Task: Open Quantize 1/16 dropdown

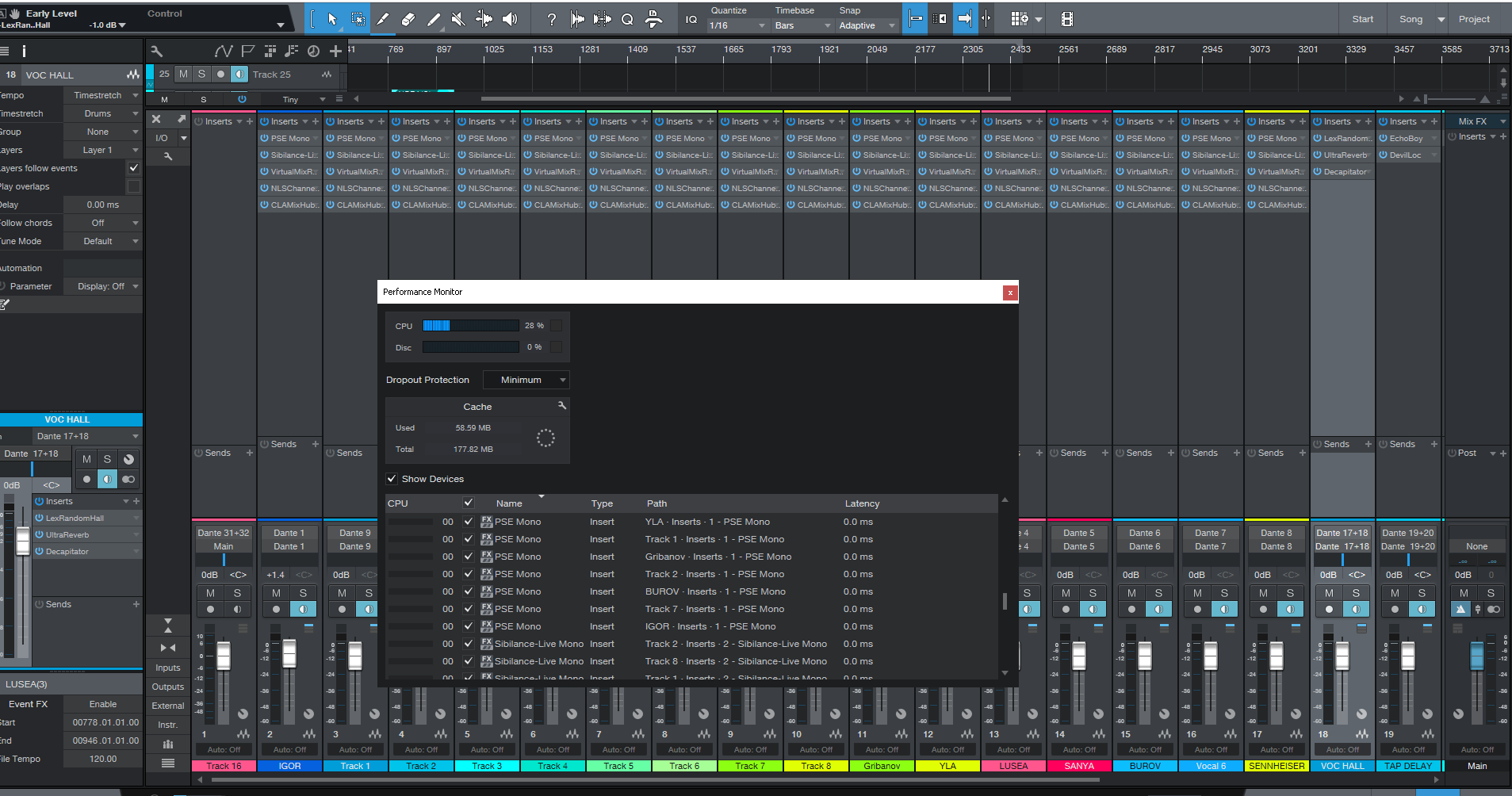Action: (x=737, y=25)
